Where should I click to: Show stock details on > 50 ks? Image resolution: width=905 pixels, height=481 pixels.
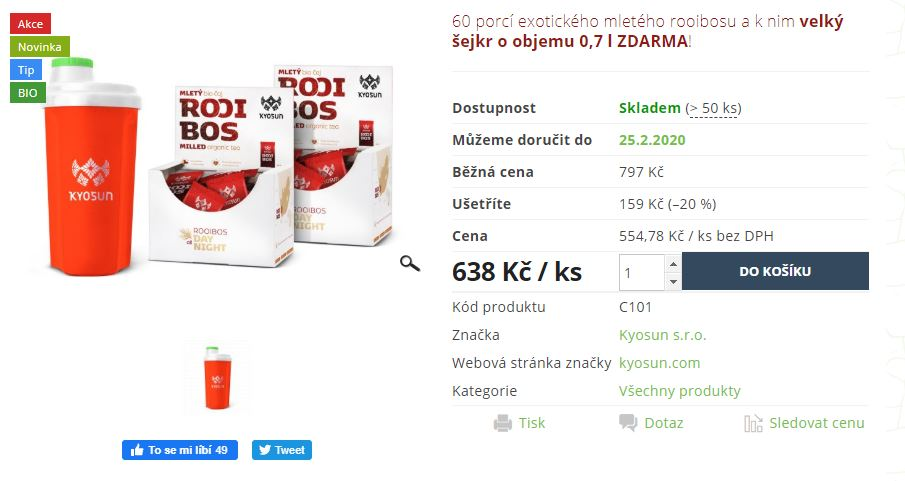(x=713, y=108)
